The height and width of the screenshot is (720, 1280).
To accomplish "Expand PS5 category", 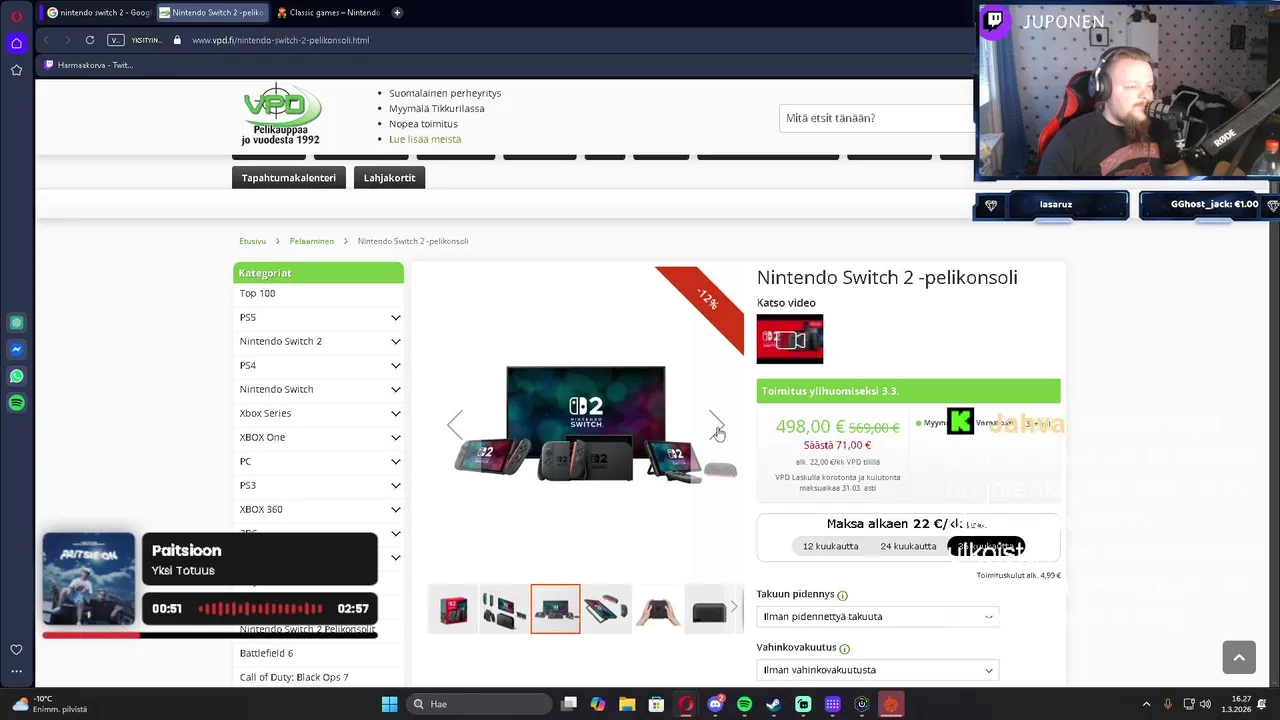I will click(396, 317).
